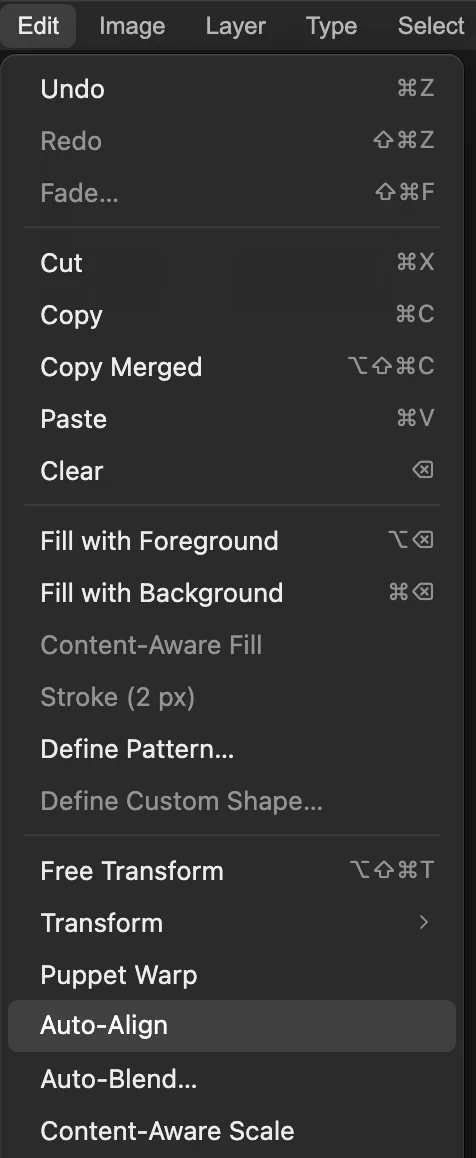Choose Copy Merged

coord(232,367)
